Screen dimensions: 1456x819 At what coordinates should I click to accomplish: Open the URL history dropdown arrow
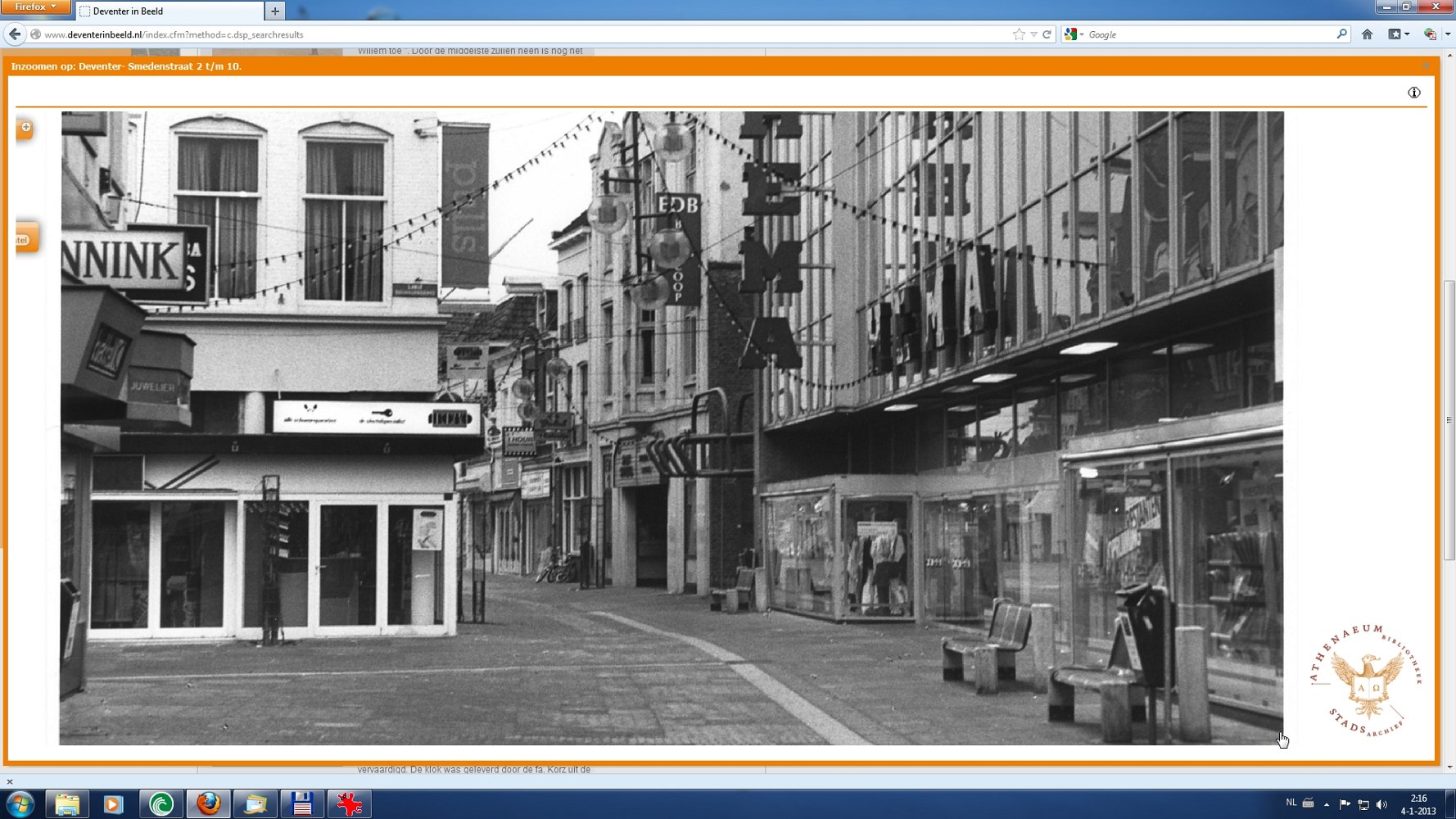pyautogui.click(x=1033, y=34)
